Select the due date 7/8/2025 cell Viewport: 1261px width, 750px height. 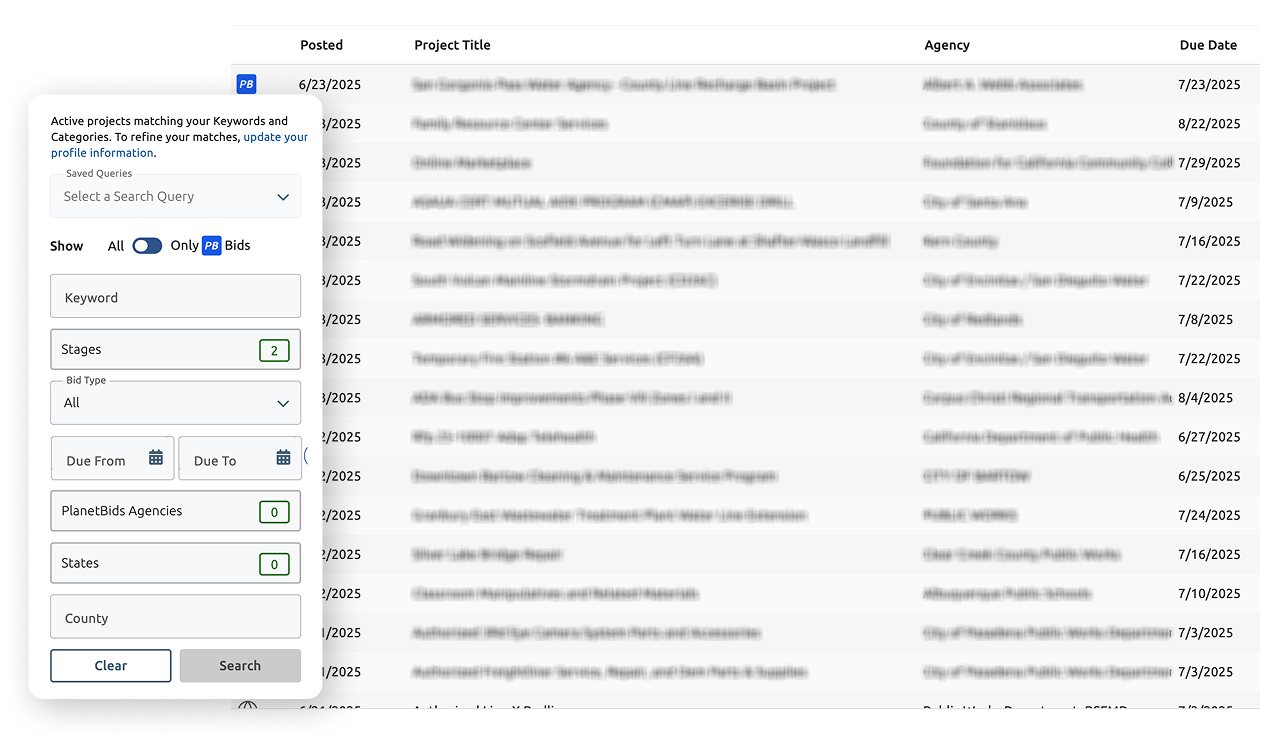1205,320
